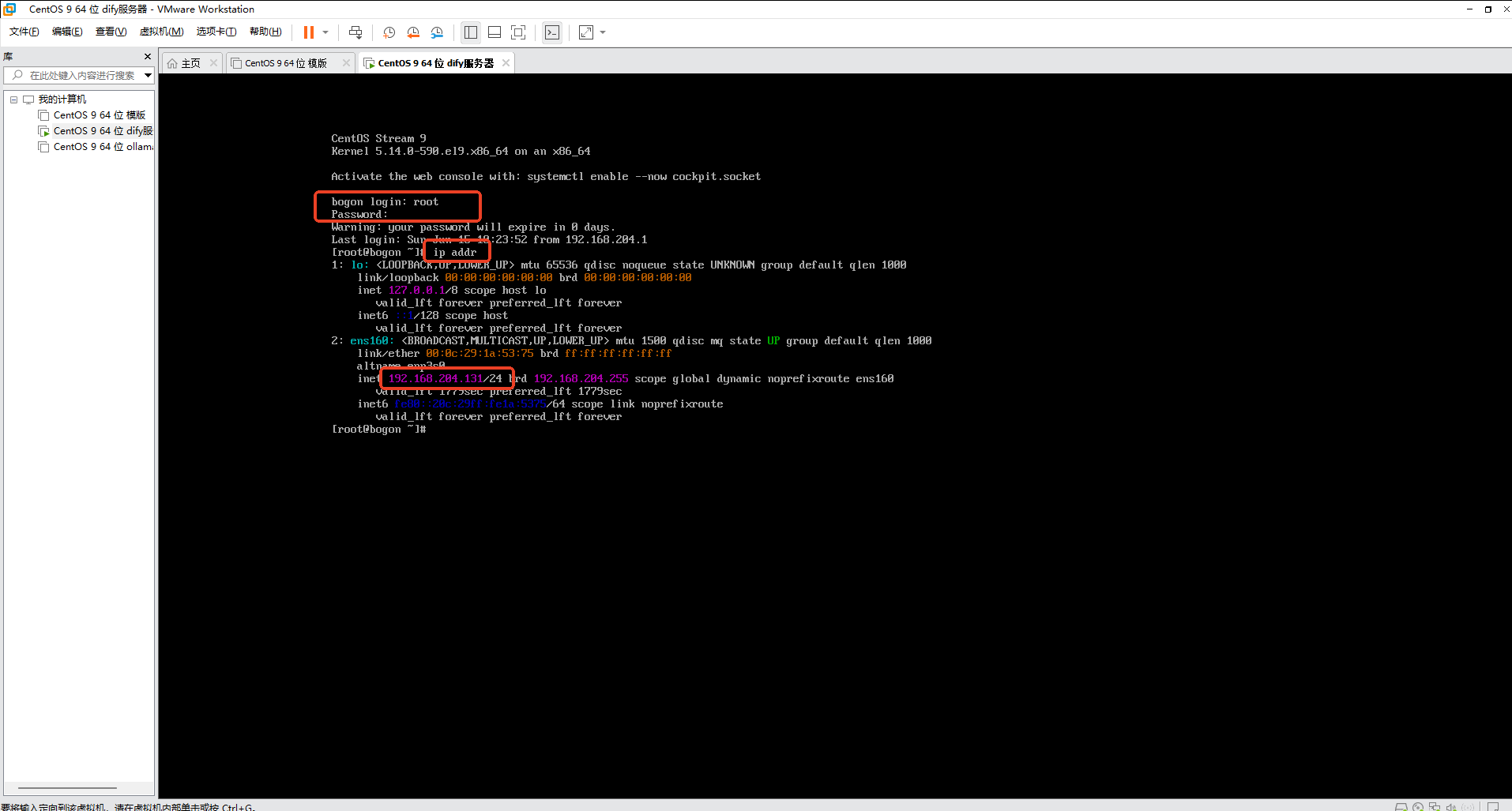
Task: Click the network adapter status icon
Action: [x=1435, y=807]
